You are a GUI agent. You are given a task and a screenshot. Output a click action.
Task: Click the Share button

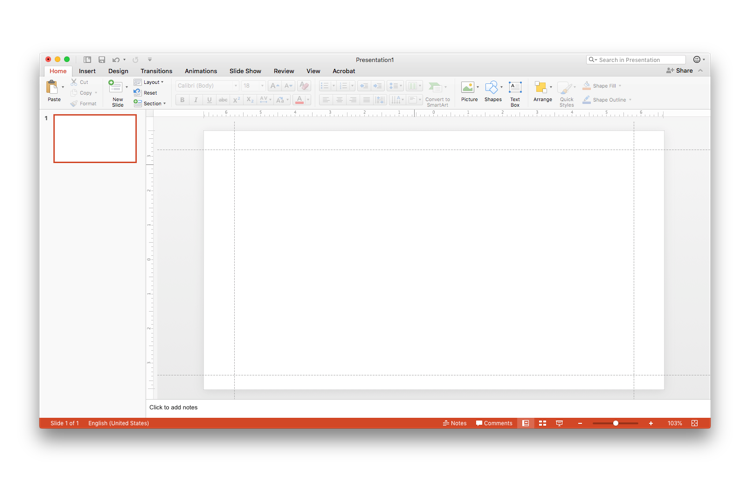[680, 71]
